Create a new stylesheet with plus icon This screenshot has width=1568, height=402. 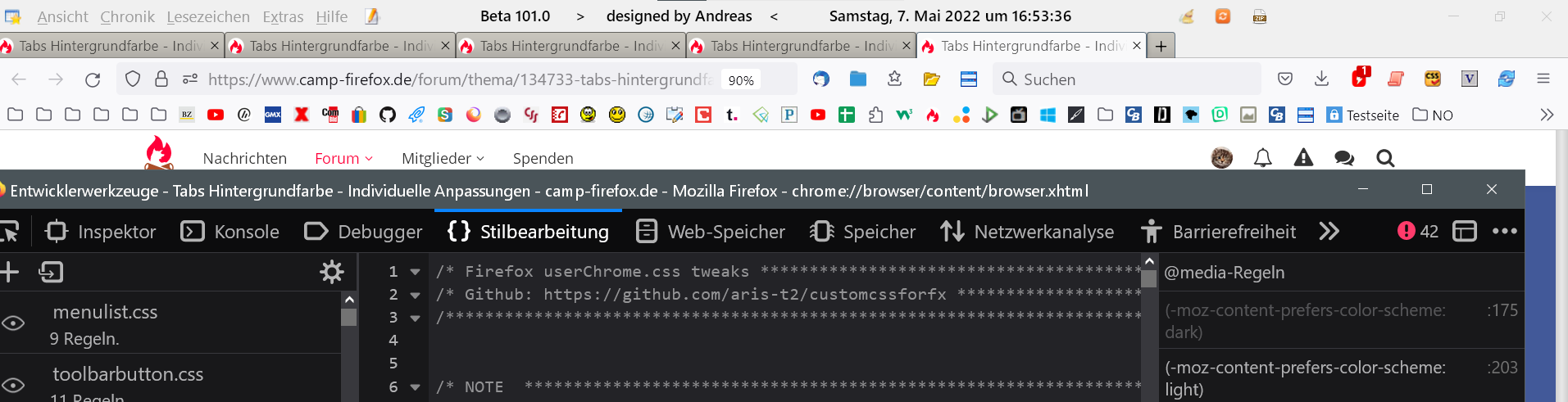point(10,272)
